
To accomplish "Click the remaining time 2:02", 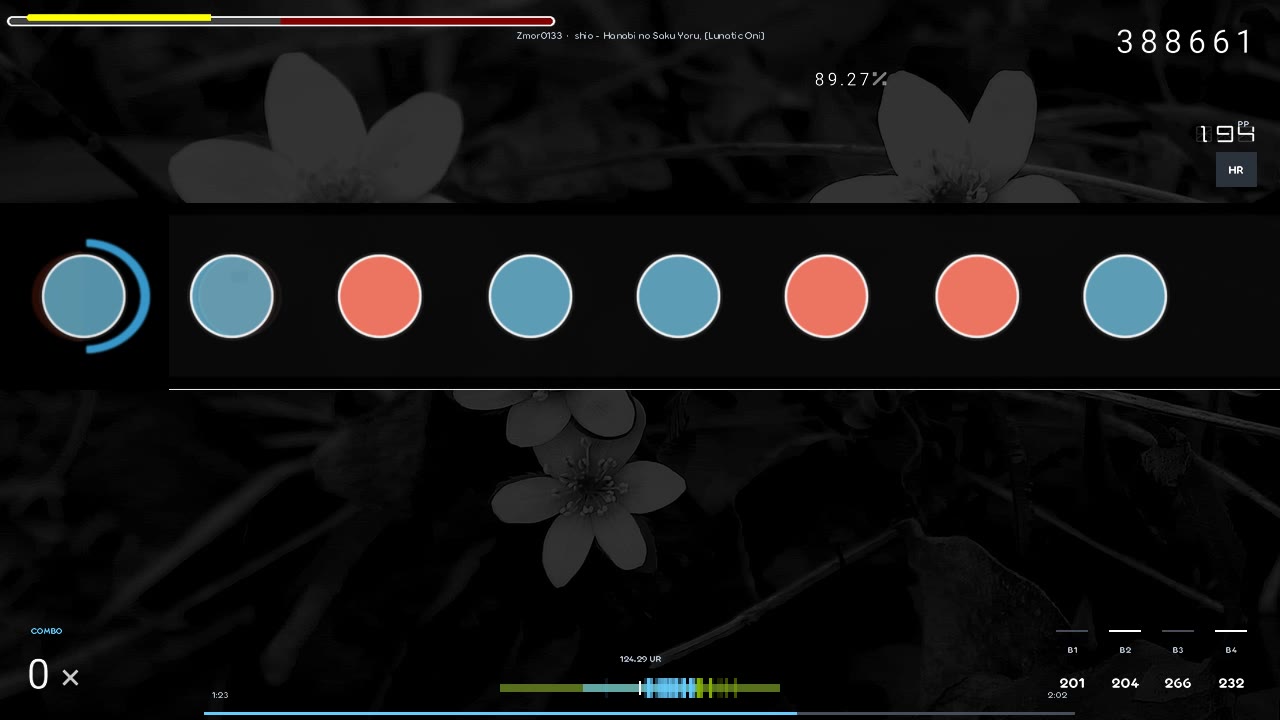I will 1057,695.
